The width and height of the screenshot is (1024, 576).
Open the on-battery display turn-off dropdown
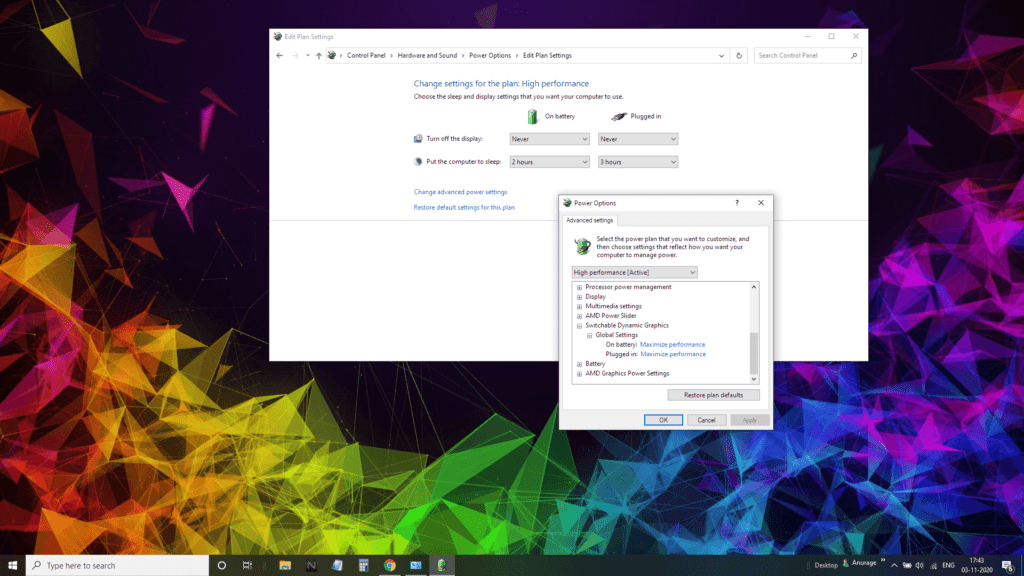pyautogui.click(x=549, y=139)
